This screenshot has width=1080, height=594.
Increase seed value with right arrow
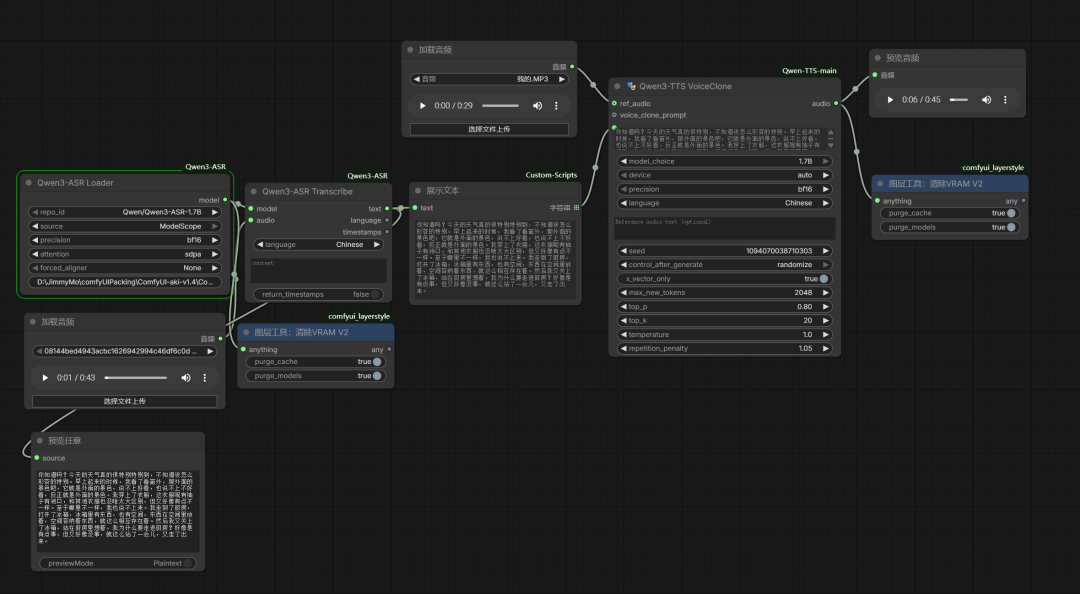pos(826,251)
